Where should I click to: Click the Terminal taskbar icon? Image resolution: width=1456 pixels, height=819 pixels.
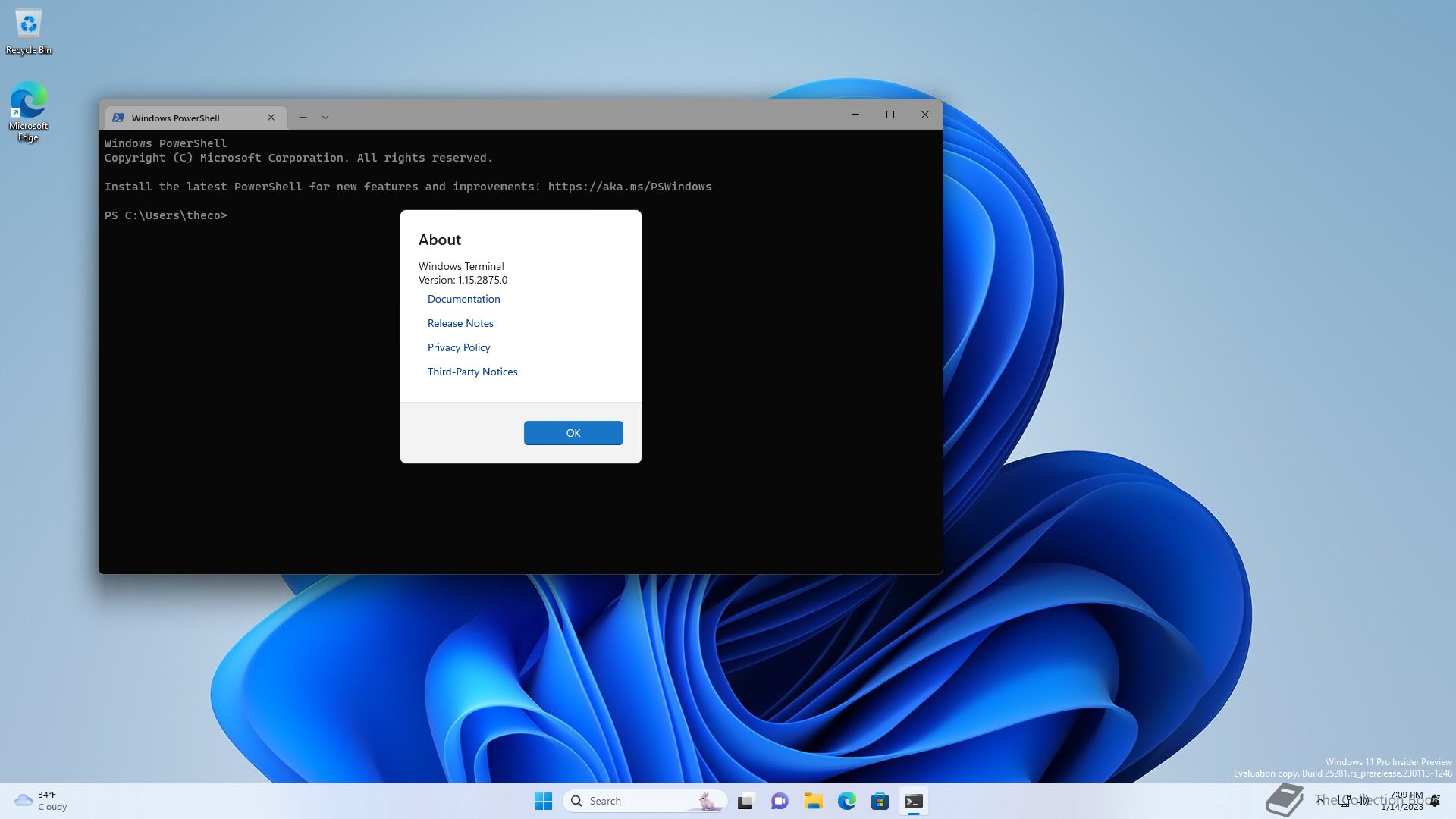[x=913, y=801]
